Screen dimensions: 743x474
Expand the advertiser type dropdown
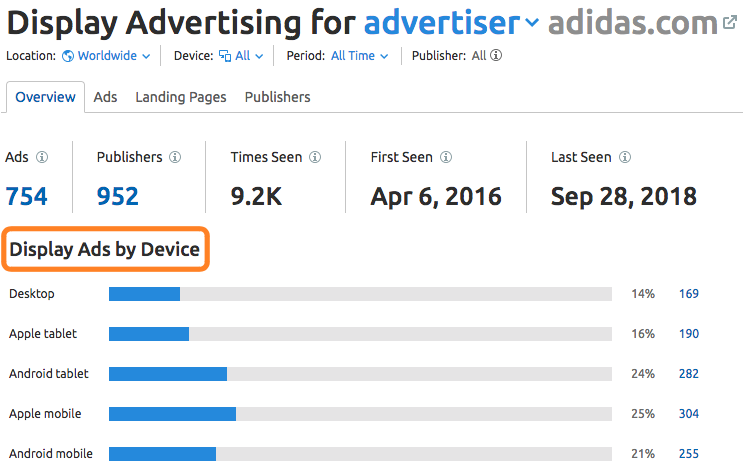pos(532,22)
